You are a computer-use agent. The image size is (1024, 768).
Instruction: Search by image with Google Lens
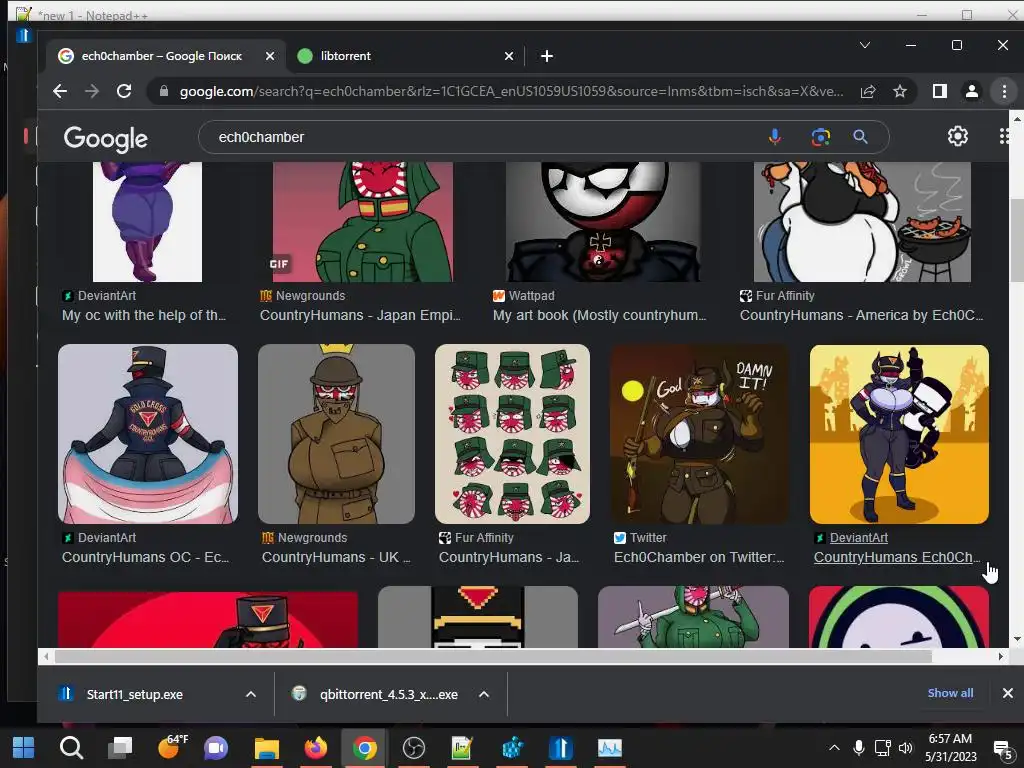pos(820,136)
